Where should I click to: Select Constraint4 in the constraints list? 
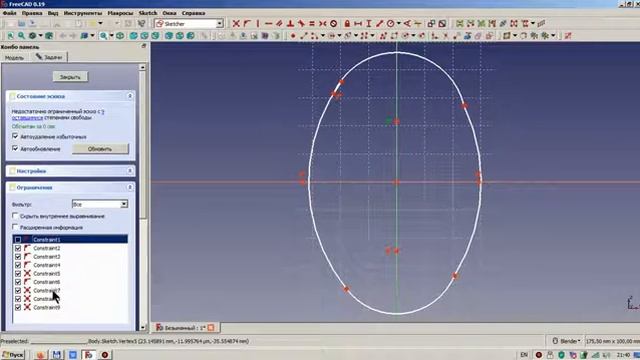pyautogui.click(x=47, y=265)
